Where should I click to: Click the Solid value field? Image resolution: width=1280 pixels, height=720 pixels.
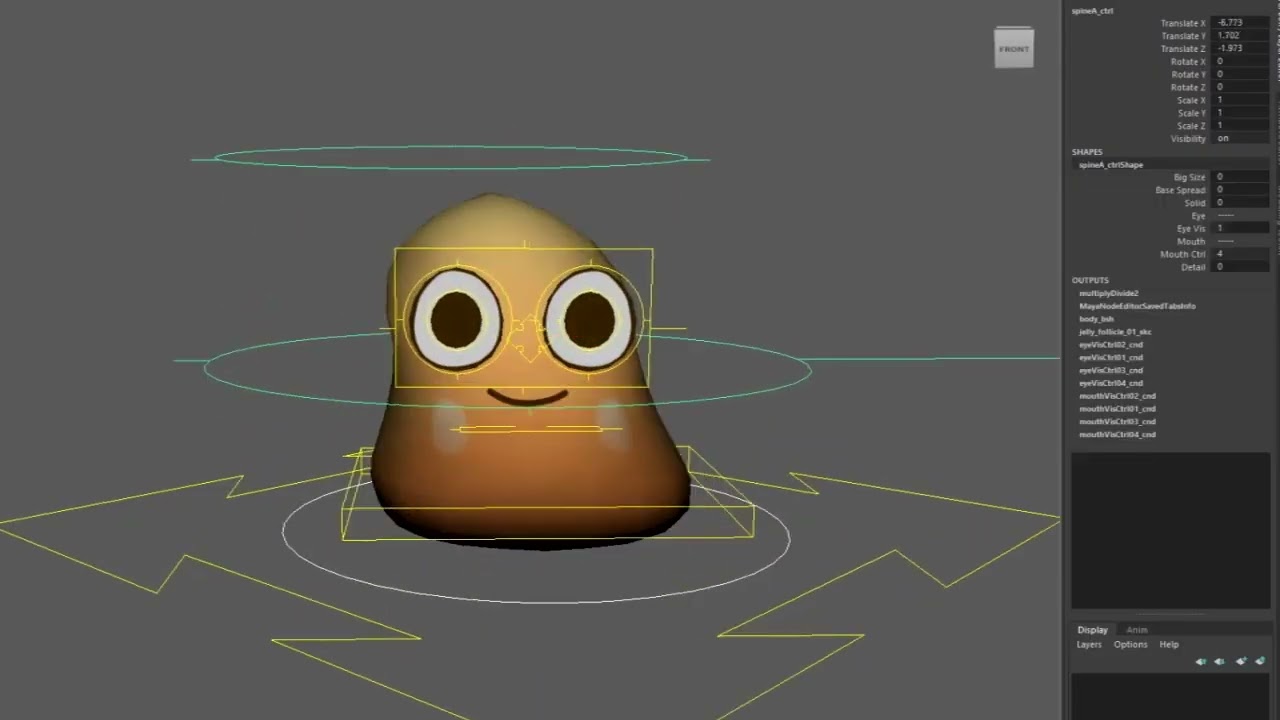(x=1240, y=203)
